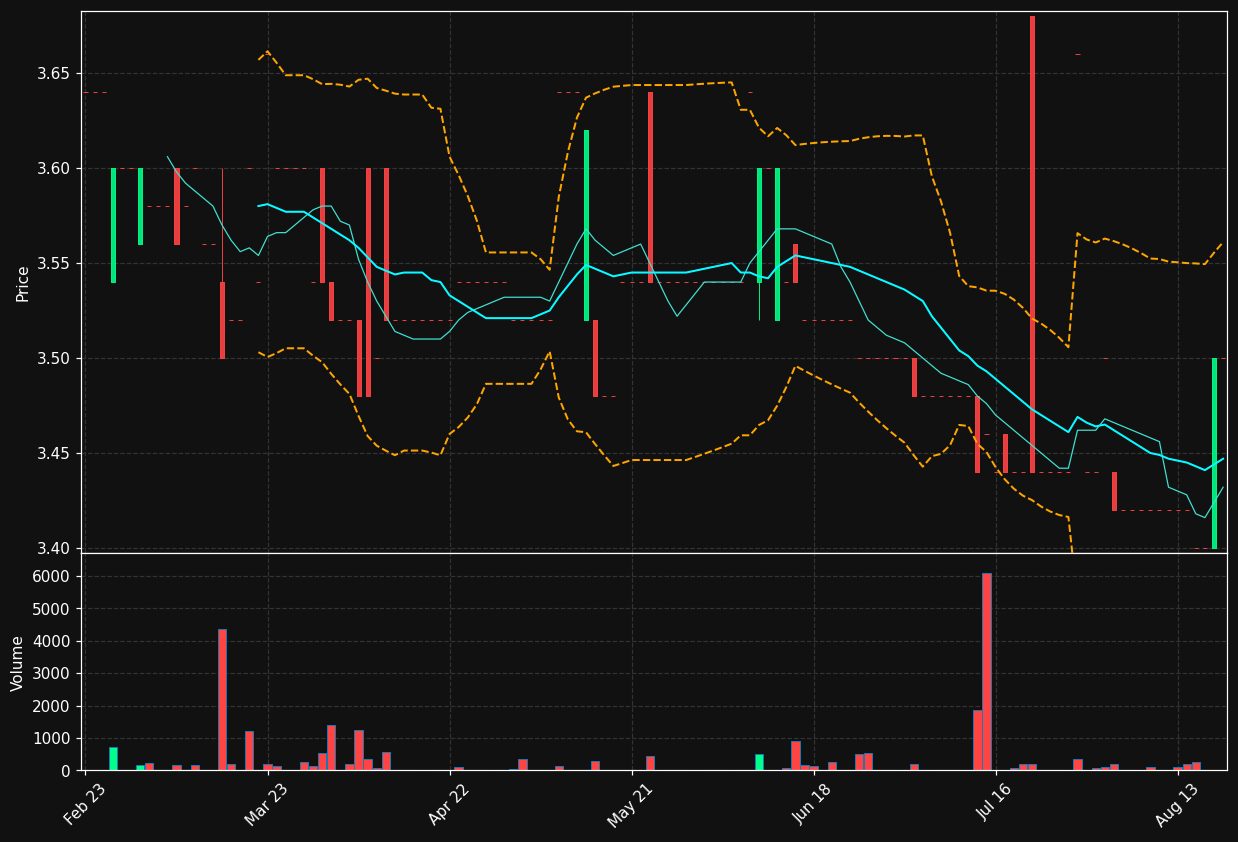Click the Jun 18 date label
This screenshot has width=1238, height=842.
coord(812,804)
